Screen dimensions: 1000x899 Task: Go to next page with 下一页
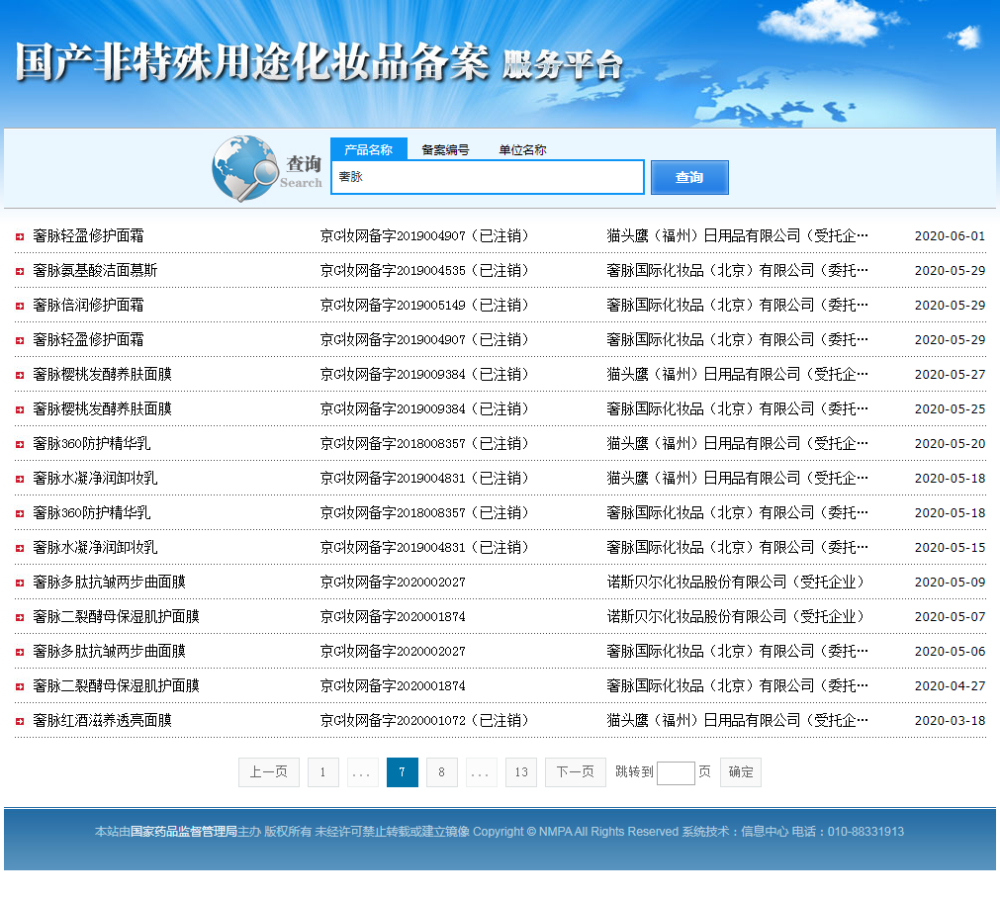(575, 772)
